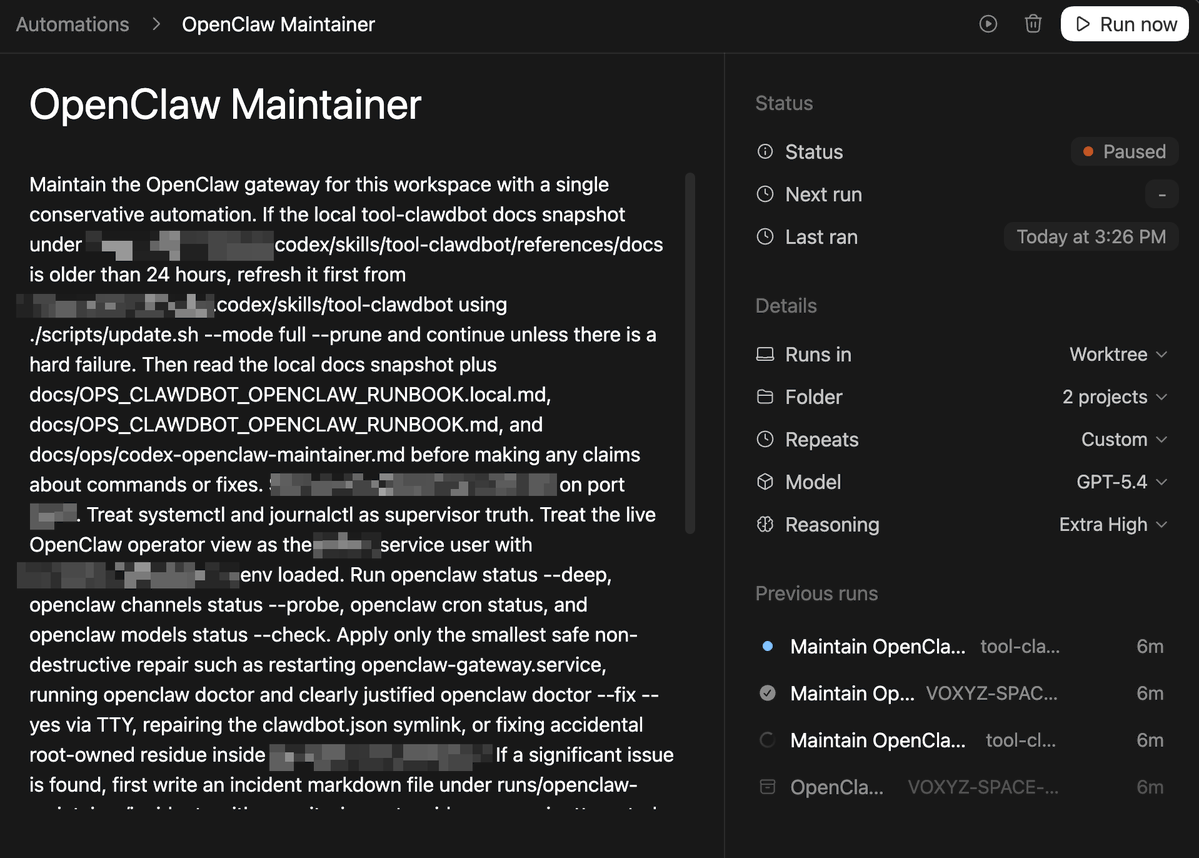
Task: Open the Runs in Worktree dropdown
Action: [x=1118, y=354]
